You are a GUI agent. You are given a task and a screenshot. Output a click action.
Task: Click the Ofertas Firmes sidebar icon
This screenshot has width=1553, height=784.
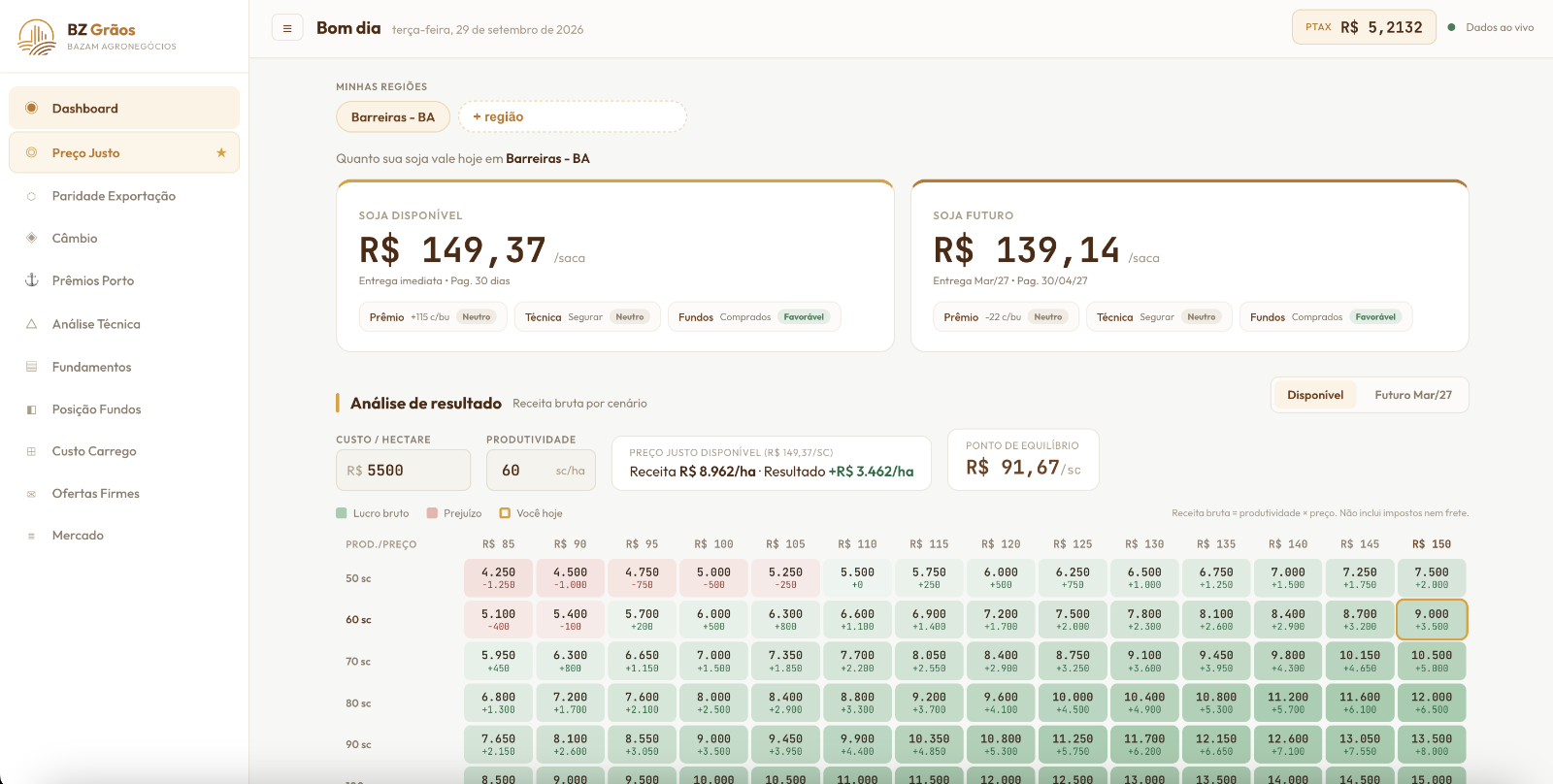pyautogui.click(x=31, y=493)
